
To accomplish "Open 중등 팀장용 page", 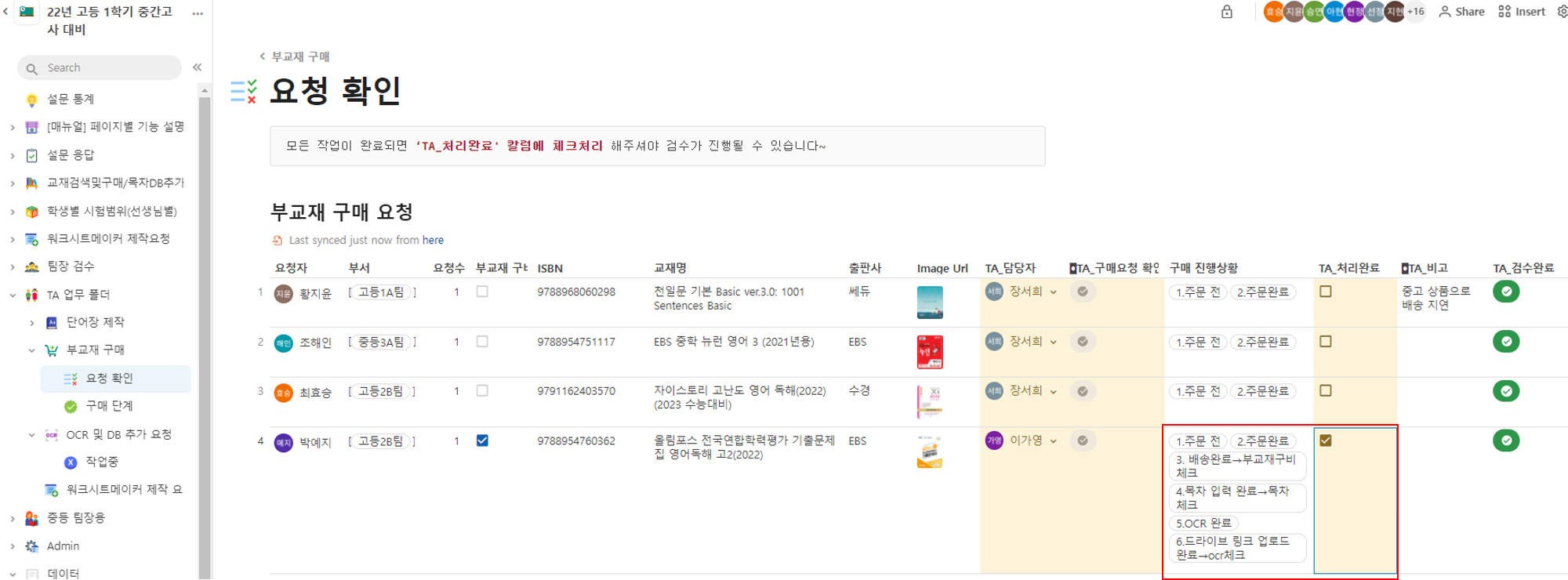I will (76, 518).
